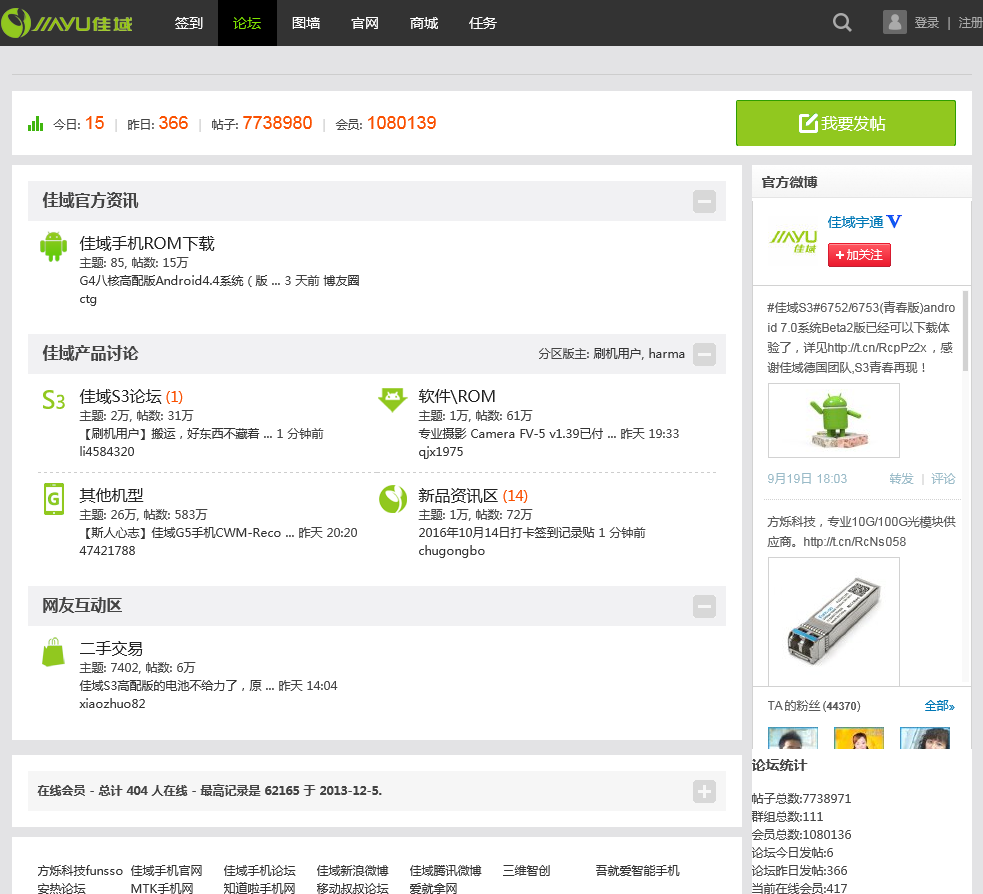The width and height of the screenshot is (983, 894).
Task: Open the 商城 nav tab
Action: pyautogui.click(x=424, y=23)
